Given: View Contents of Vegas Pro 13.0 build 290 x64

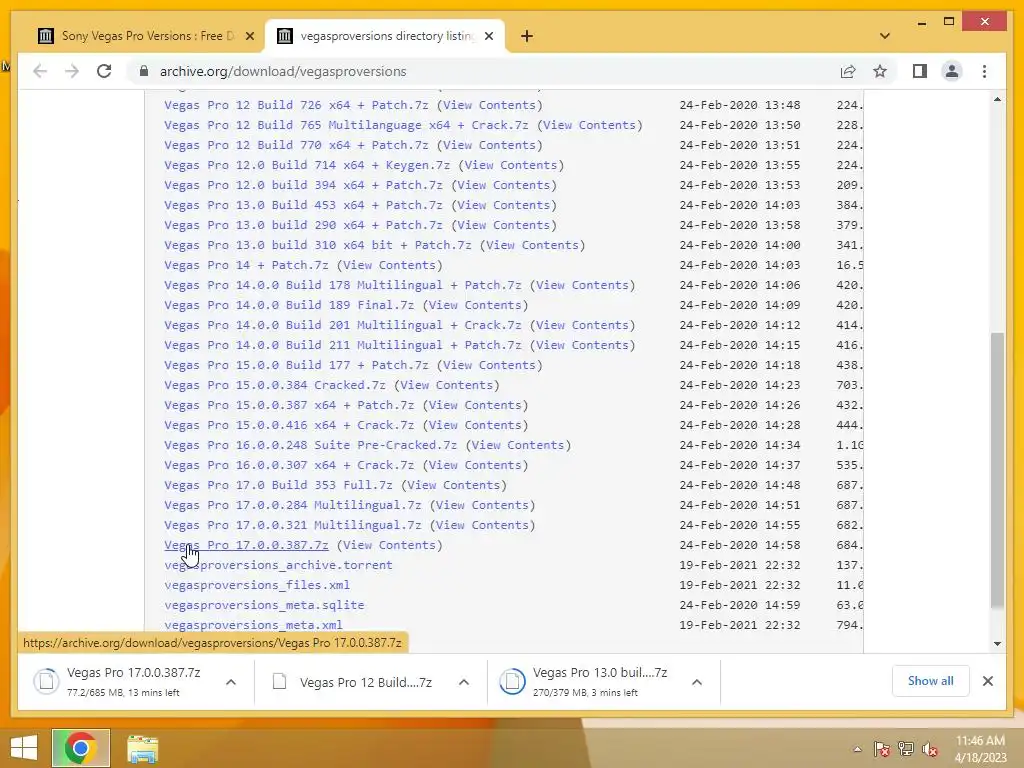Looking at the screenshot, I should (x=504, y=225).
